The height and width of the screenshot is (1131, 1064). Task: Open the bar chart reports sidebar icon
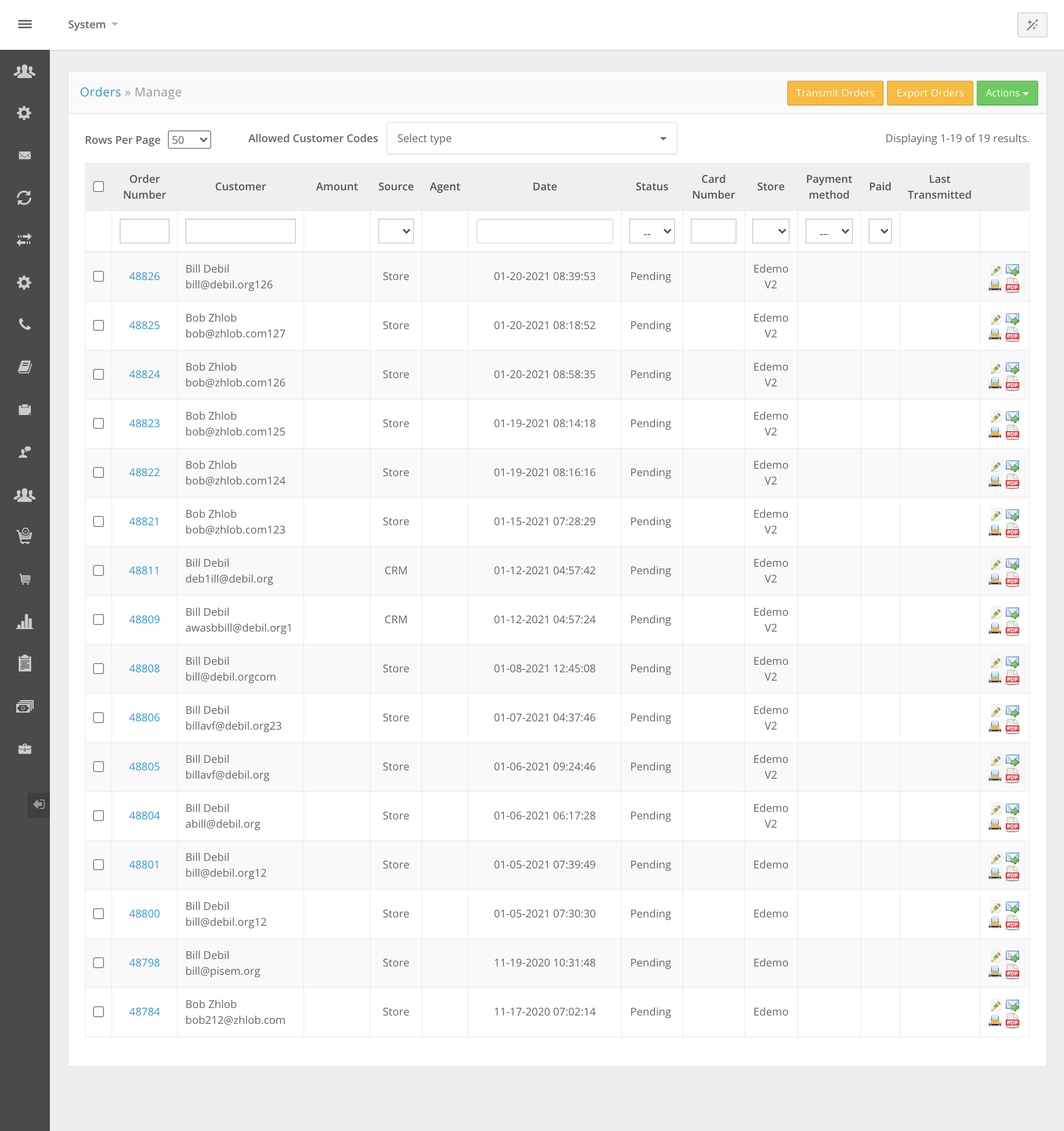[x=25, y=621]
